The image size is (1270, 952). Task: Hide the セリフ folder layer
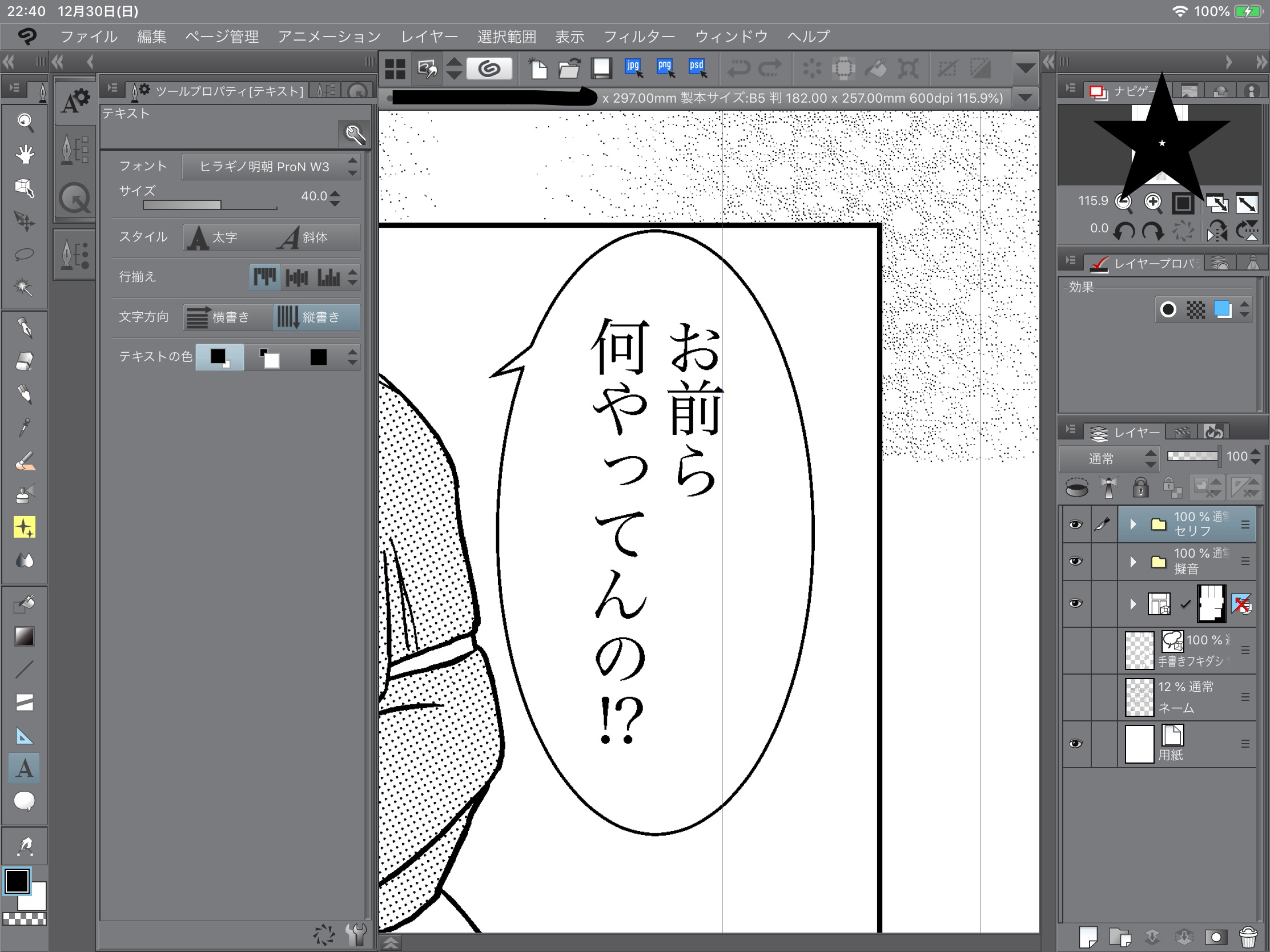[1075, 525]
